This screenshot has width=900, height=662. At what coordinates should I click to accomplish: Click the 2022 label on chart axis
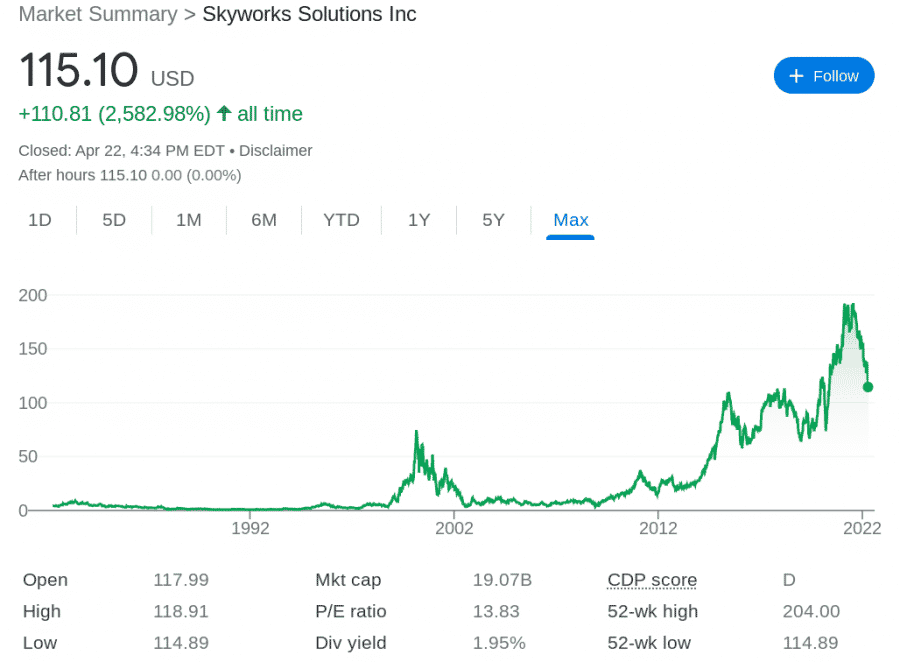click(862, 528)
